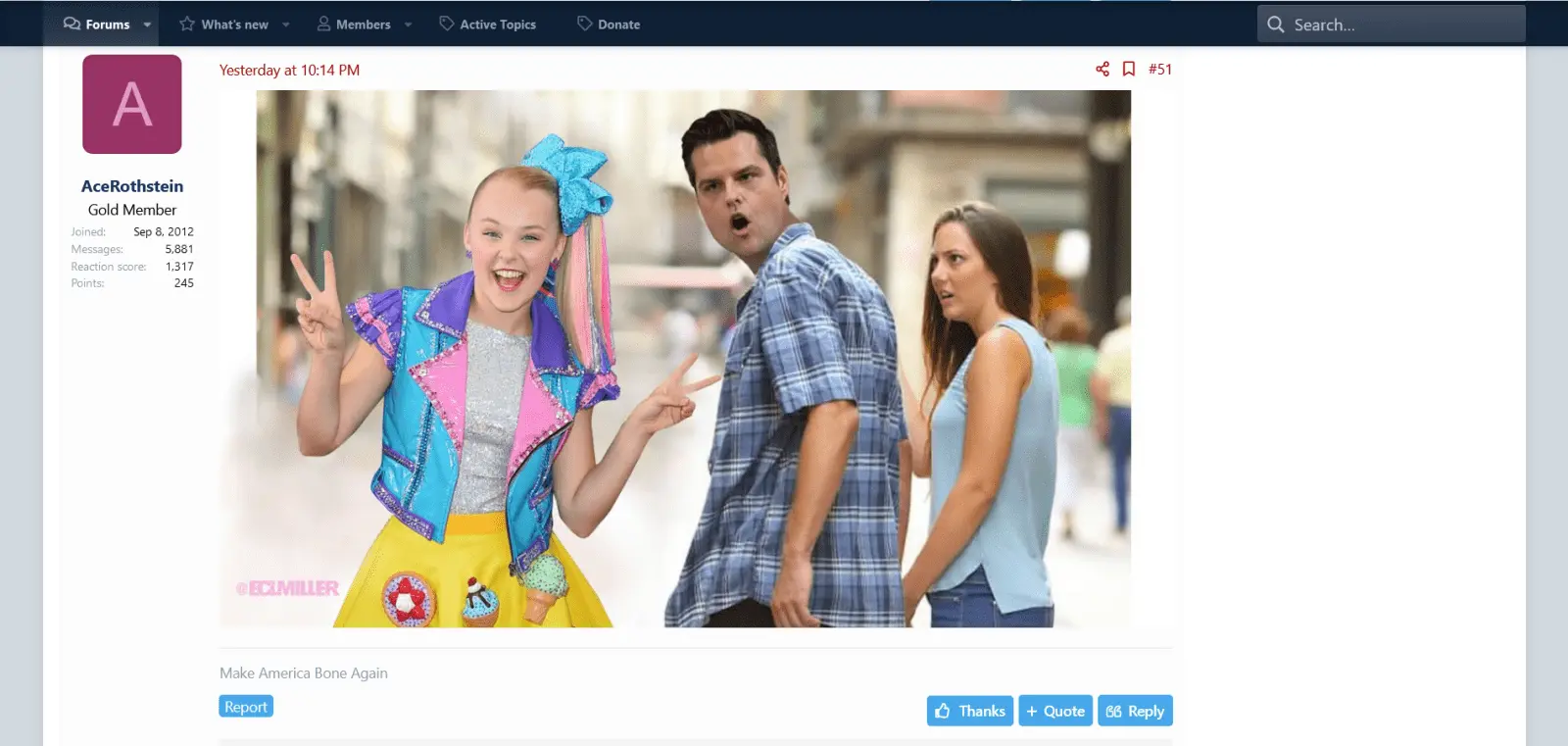Open the AceRothstein username profile link

[x=132, y=186]
